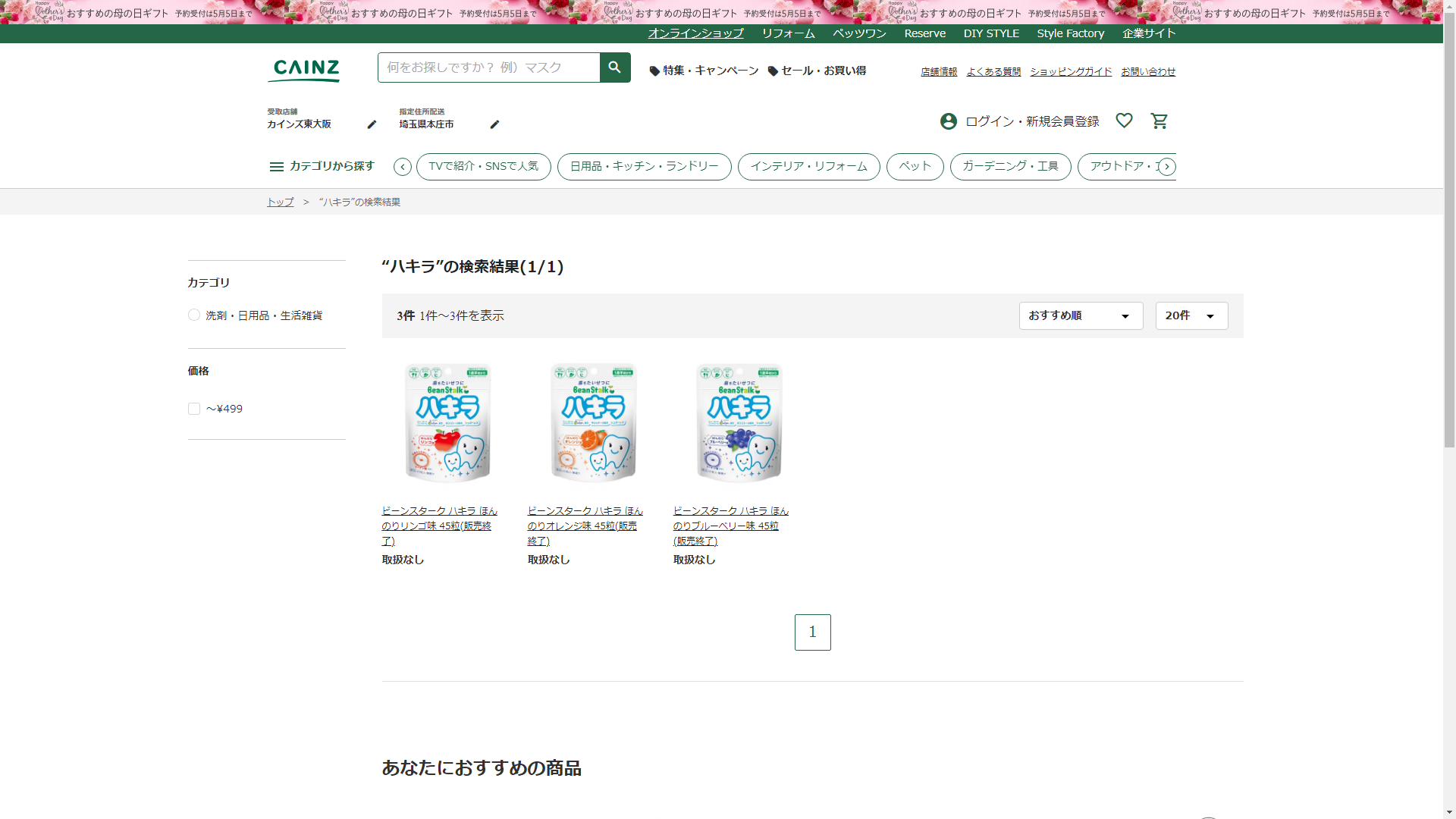Open the favorites heart icon

click(1124, 121)
